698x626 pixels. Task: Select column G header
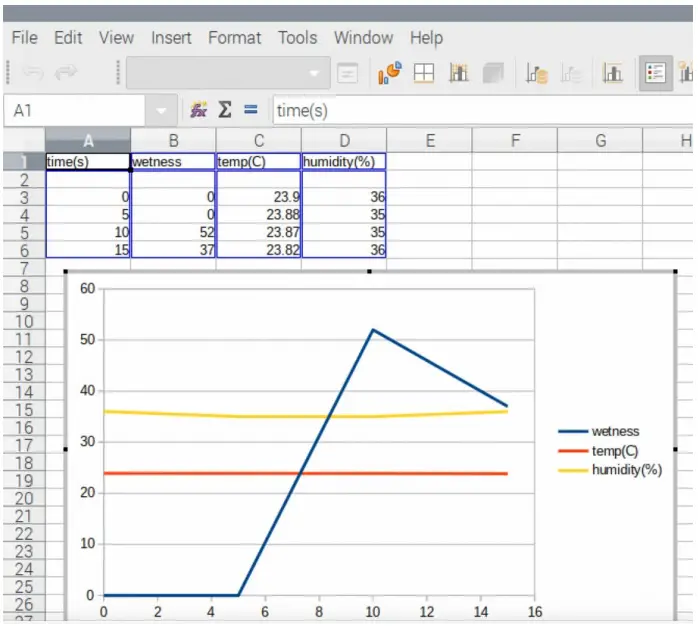click(x=601, y=141)
